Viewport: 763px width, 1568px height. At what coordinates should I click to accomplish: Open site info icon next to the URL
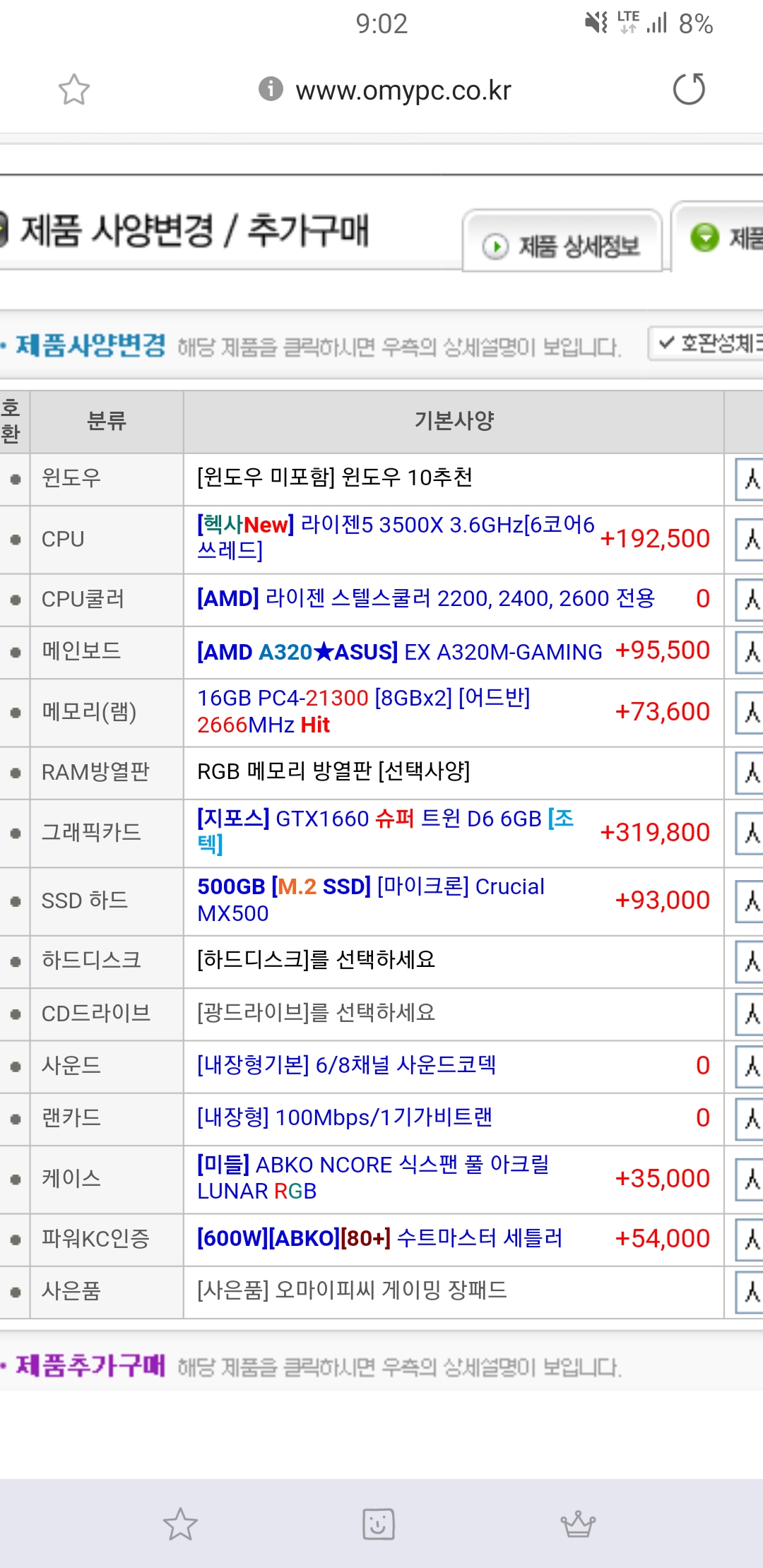(x=271, y=89)
